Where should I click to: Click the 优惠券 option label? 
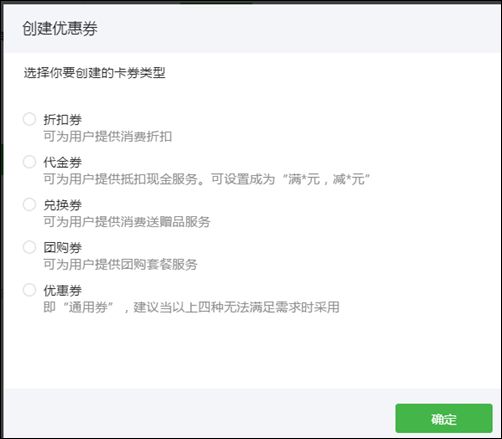63,290
